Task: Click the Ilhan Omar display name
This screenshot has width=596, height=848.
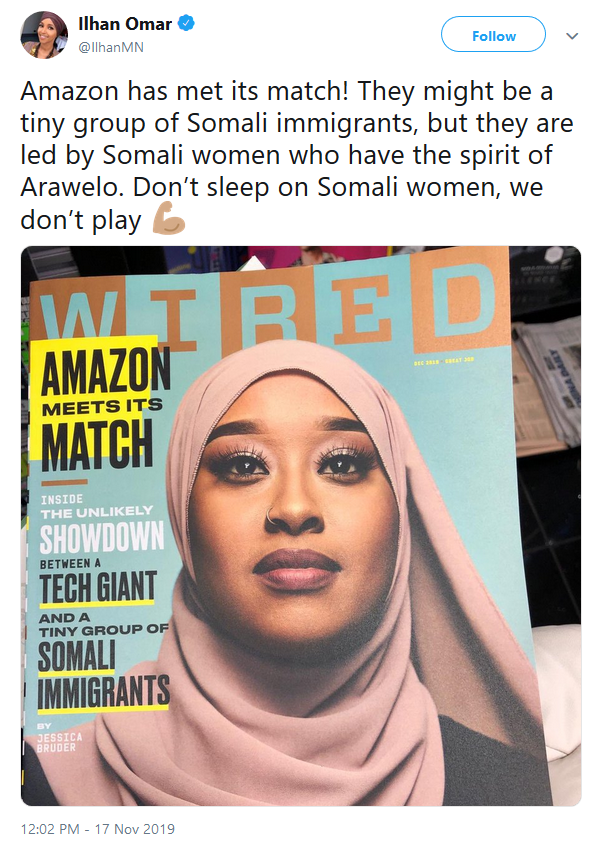Action: pos(125,24)
